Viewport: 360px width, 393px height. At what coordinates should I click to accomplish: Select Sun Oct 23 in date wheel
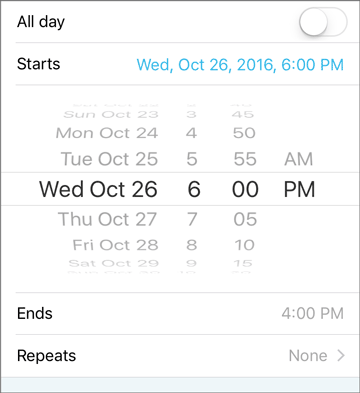pyautogui.click(x=111, y=115)
